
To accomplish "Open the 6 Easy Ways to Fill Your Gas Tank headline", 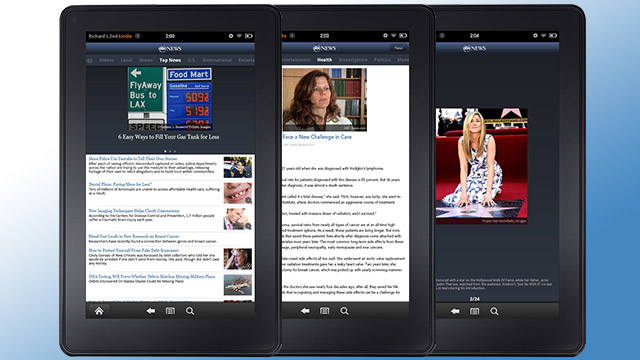I will (x=169, y=137).
